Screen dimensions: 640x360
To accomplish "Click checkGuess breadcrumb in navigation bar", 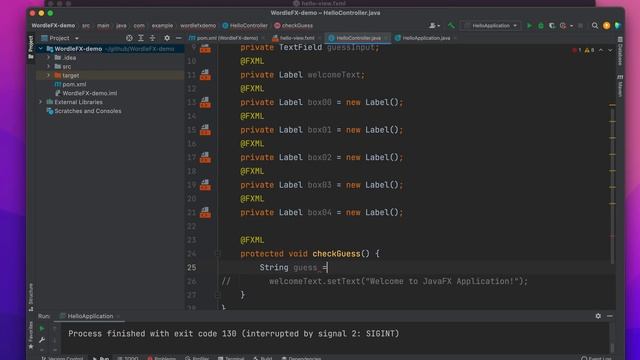I will (x=293, y=25).
